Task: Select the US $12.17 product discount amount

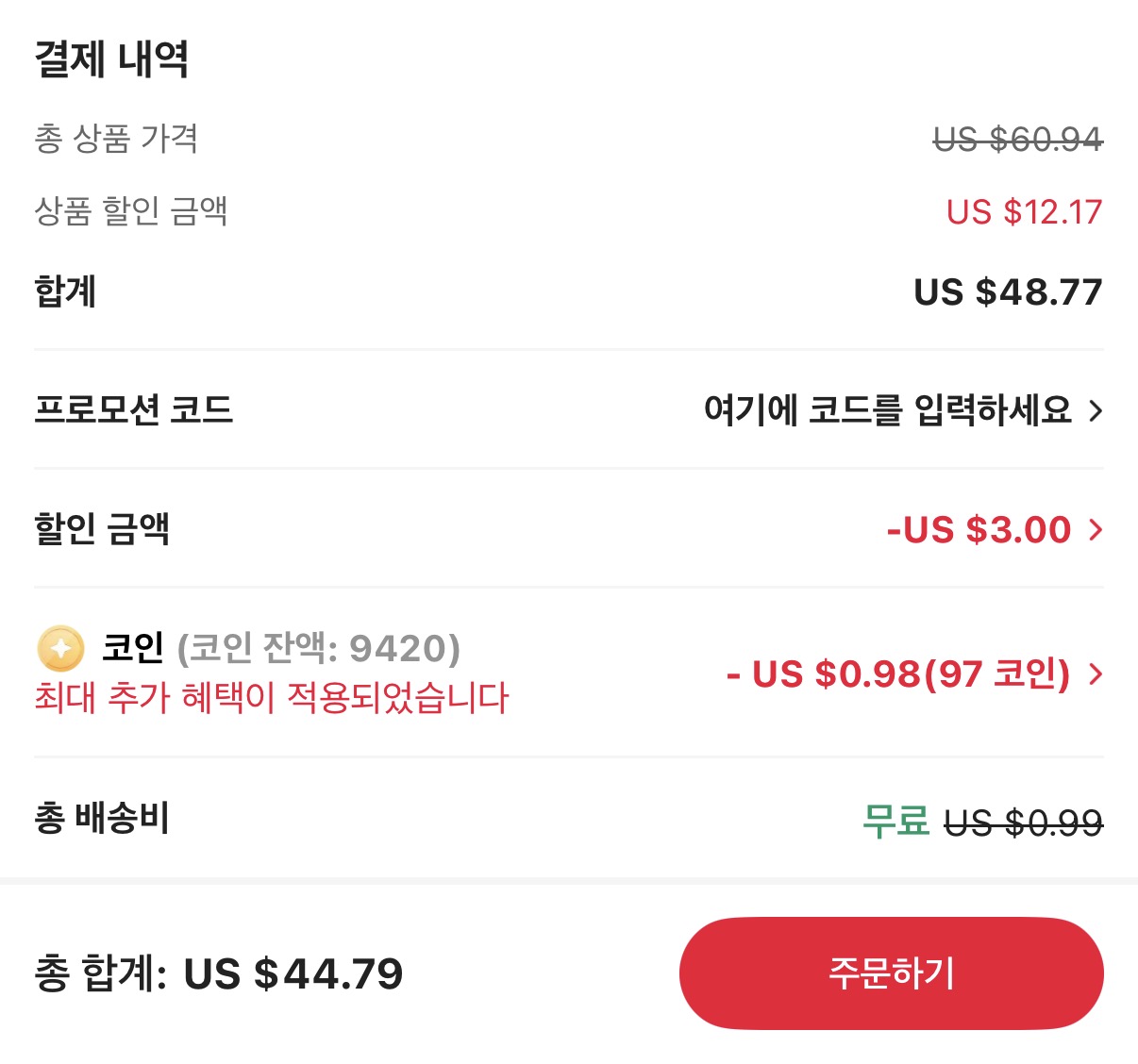Action: click(1024, 211)
